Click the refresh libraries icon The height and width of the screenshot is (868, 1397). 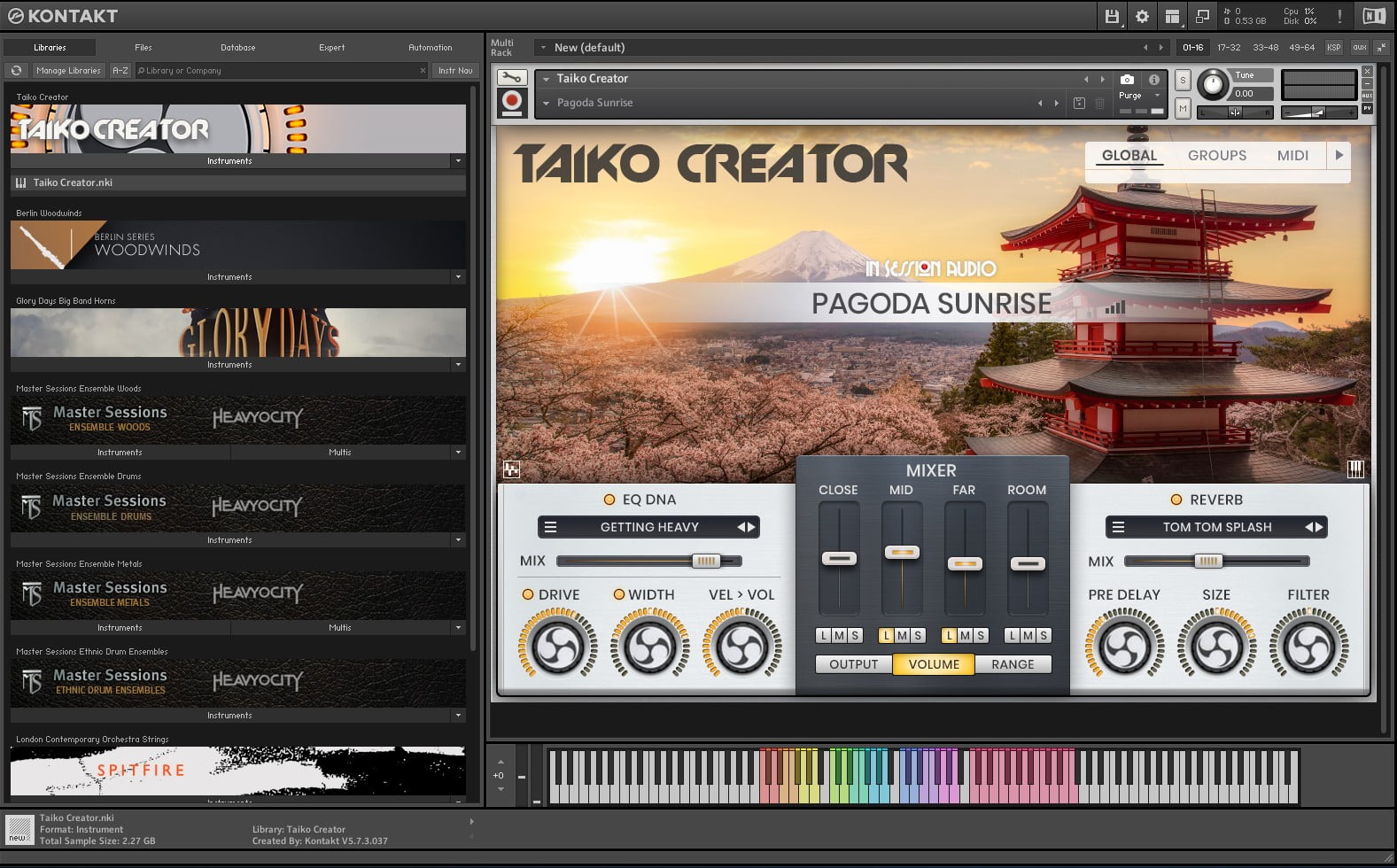(16, 70)
